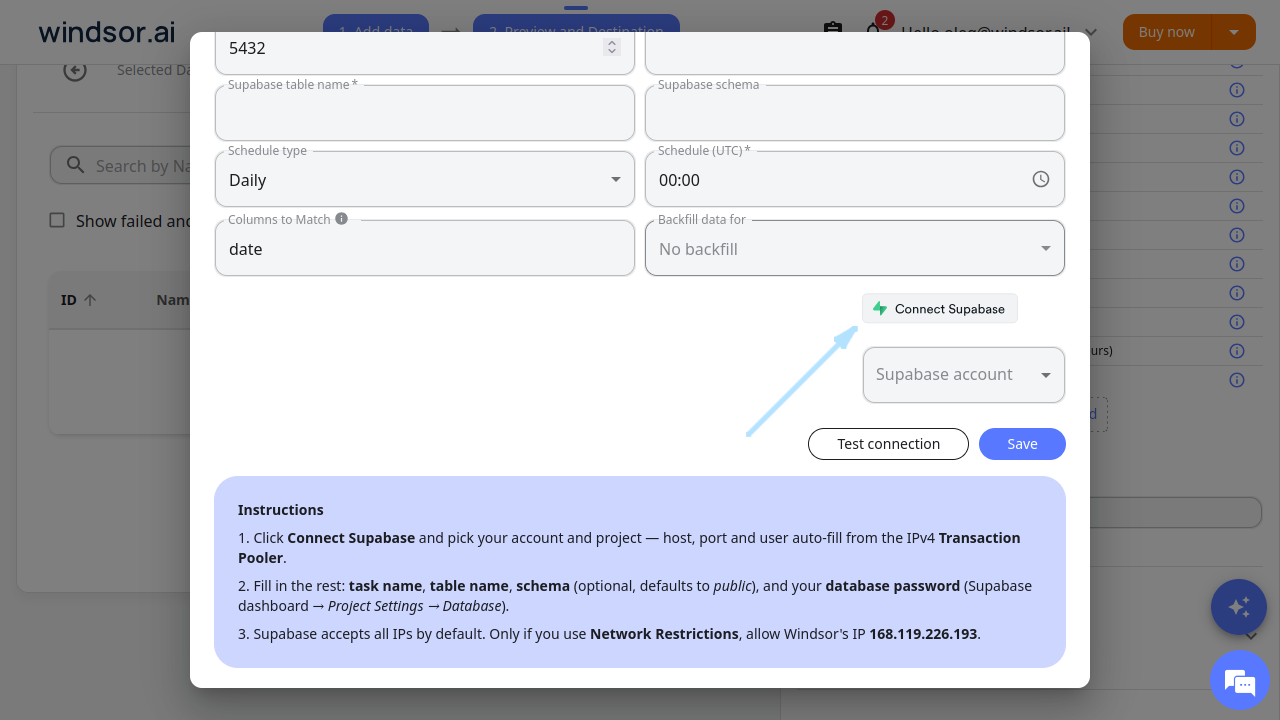Click the ID column sort arrow
Viewport: 1280px width, 720px height.
tap(90, 300)
